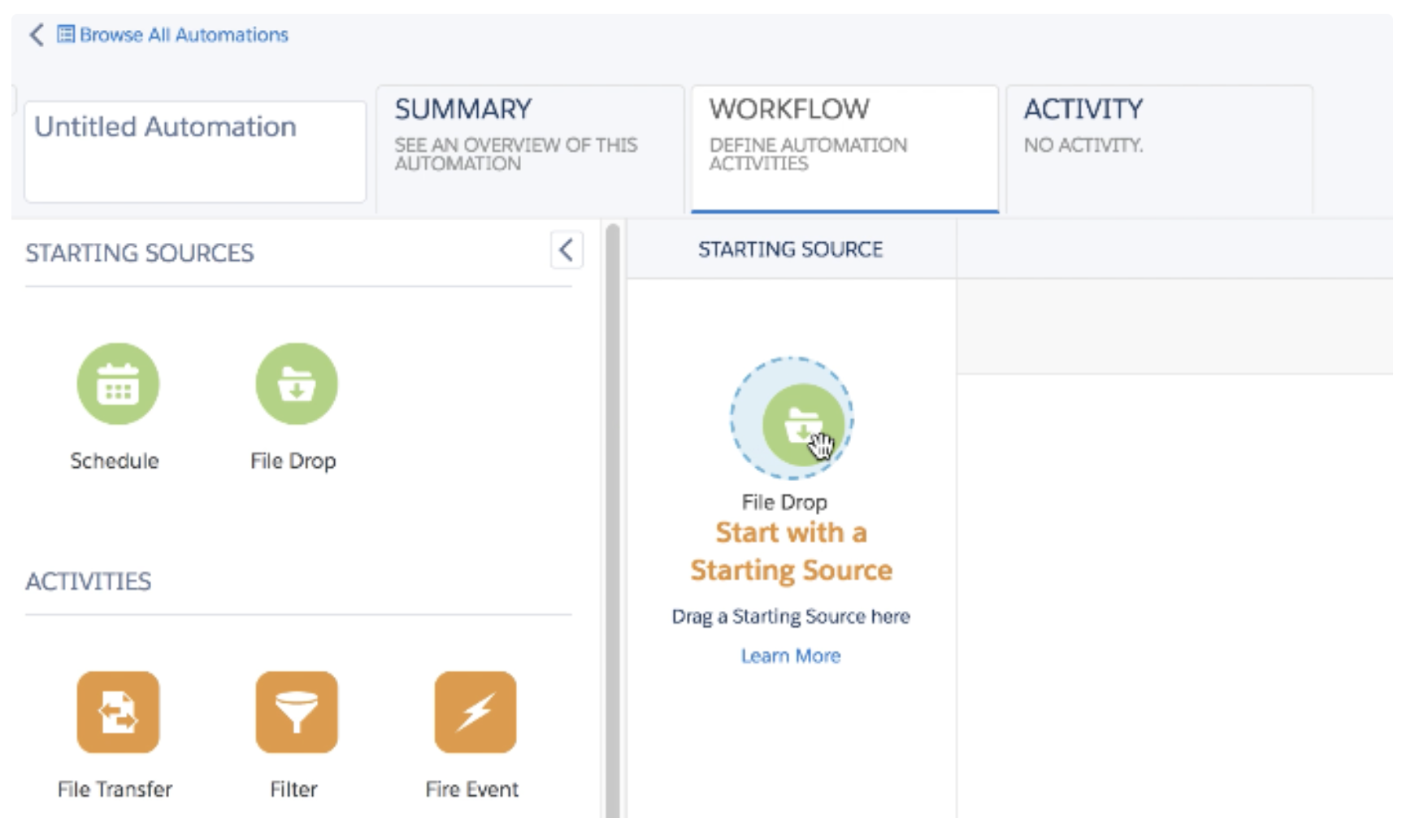Click the Fire Event activity icon
This screenshot has width=1411, height=840.
[475, 712]
